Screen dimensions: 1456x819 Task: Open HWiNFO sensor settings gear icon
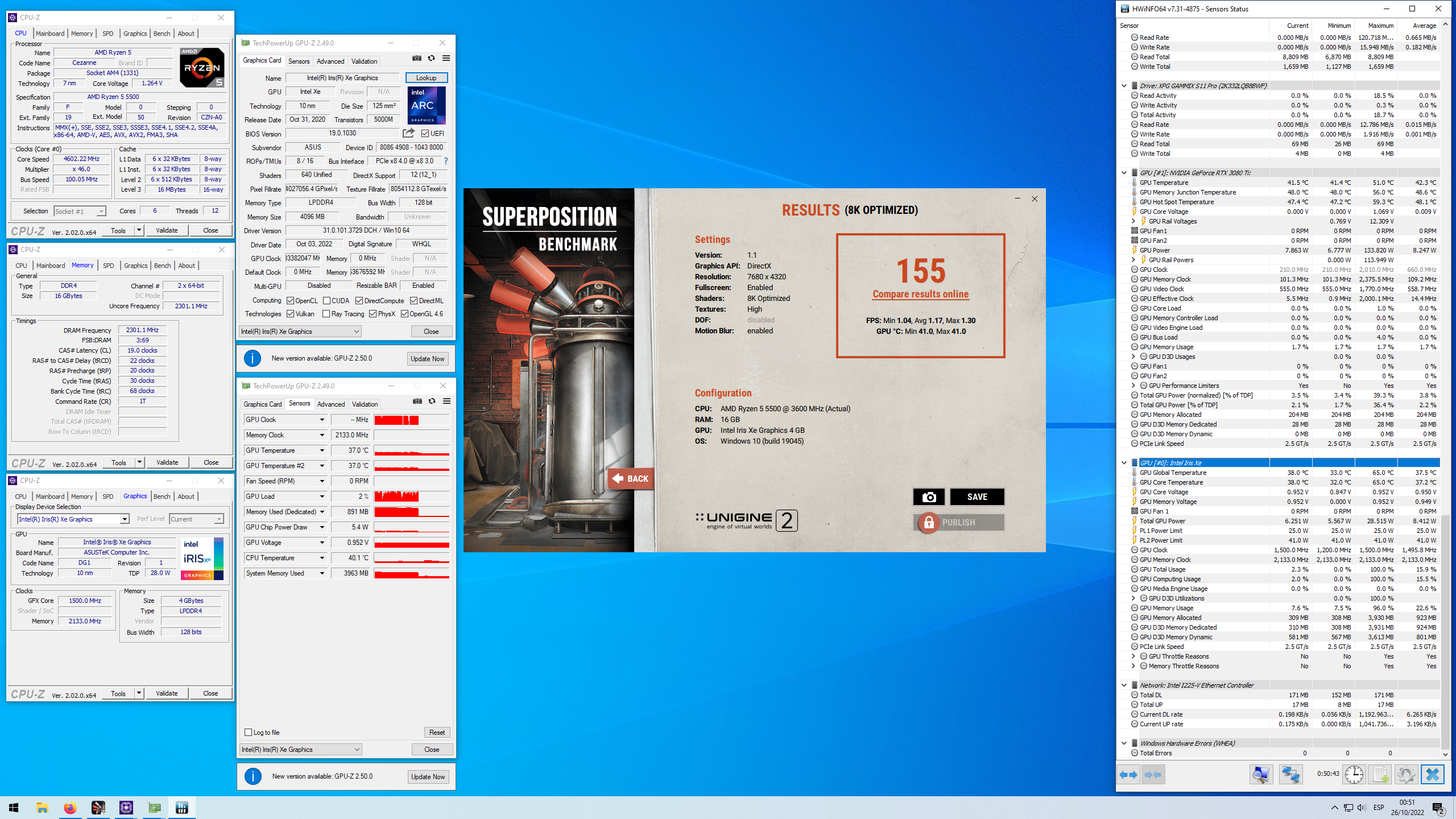pyautogui.click(x=1406, y=775)
